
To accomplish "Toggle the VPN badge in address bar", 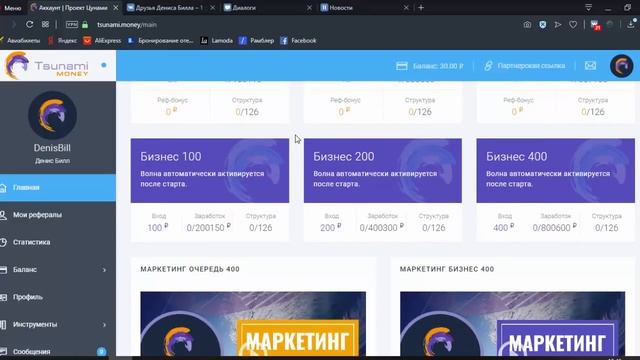I will coord(72,24).
